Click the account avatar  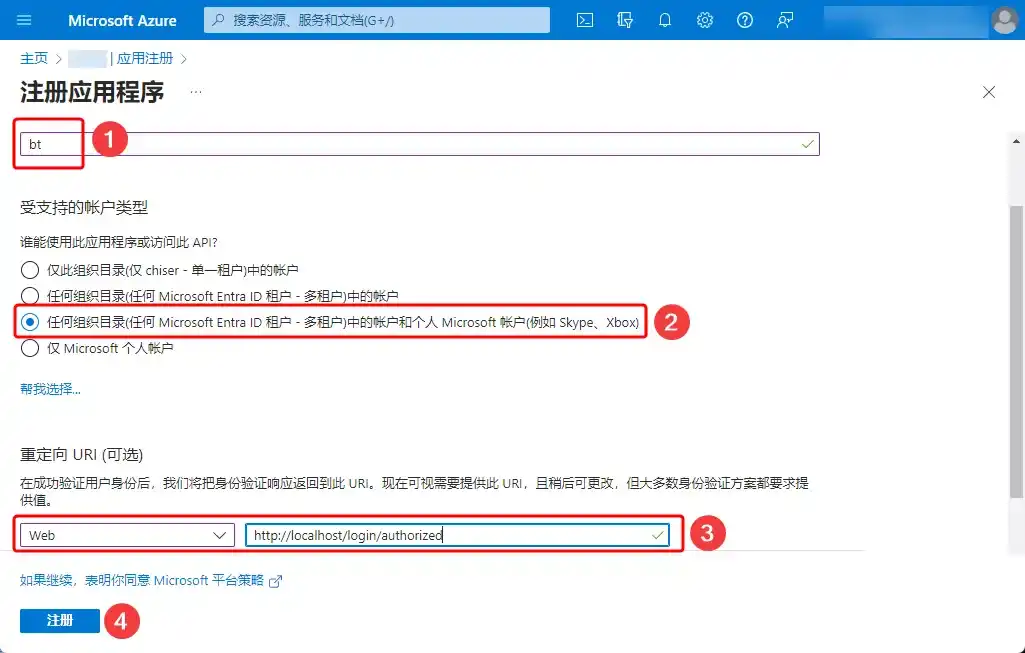pyautogui.click(x=1005, y=19)
